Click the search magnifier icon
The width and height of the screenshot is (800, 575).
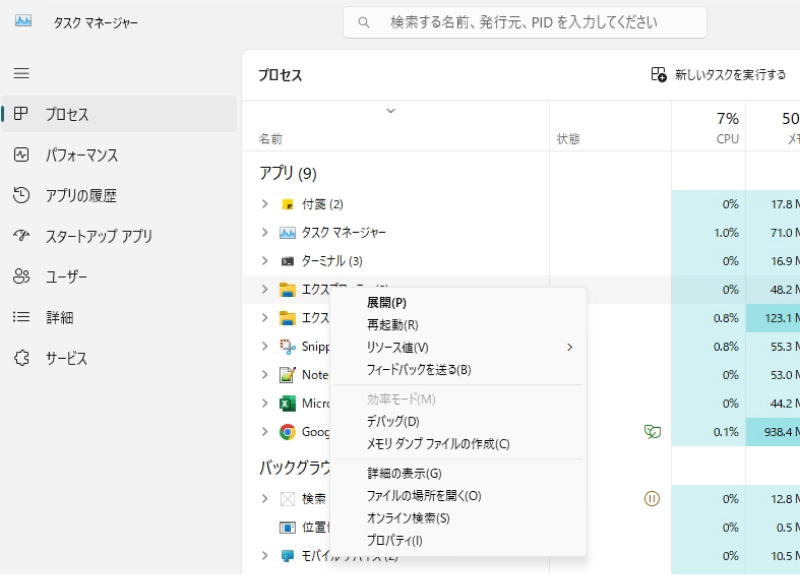click(x=363, y=22)
